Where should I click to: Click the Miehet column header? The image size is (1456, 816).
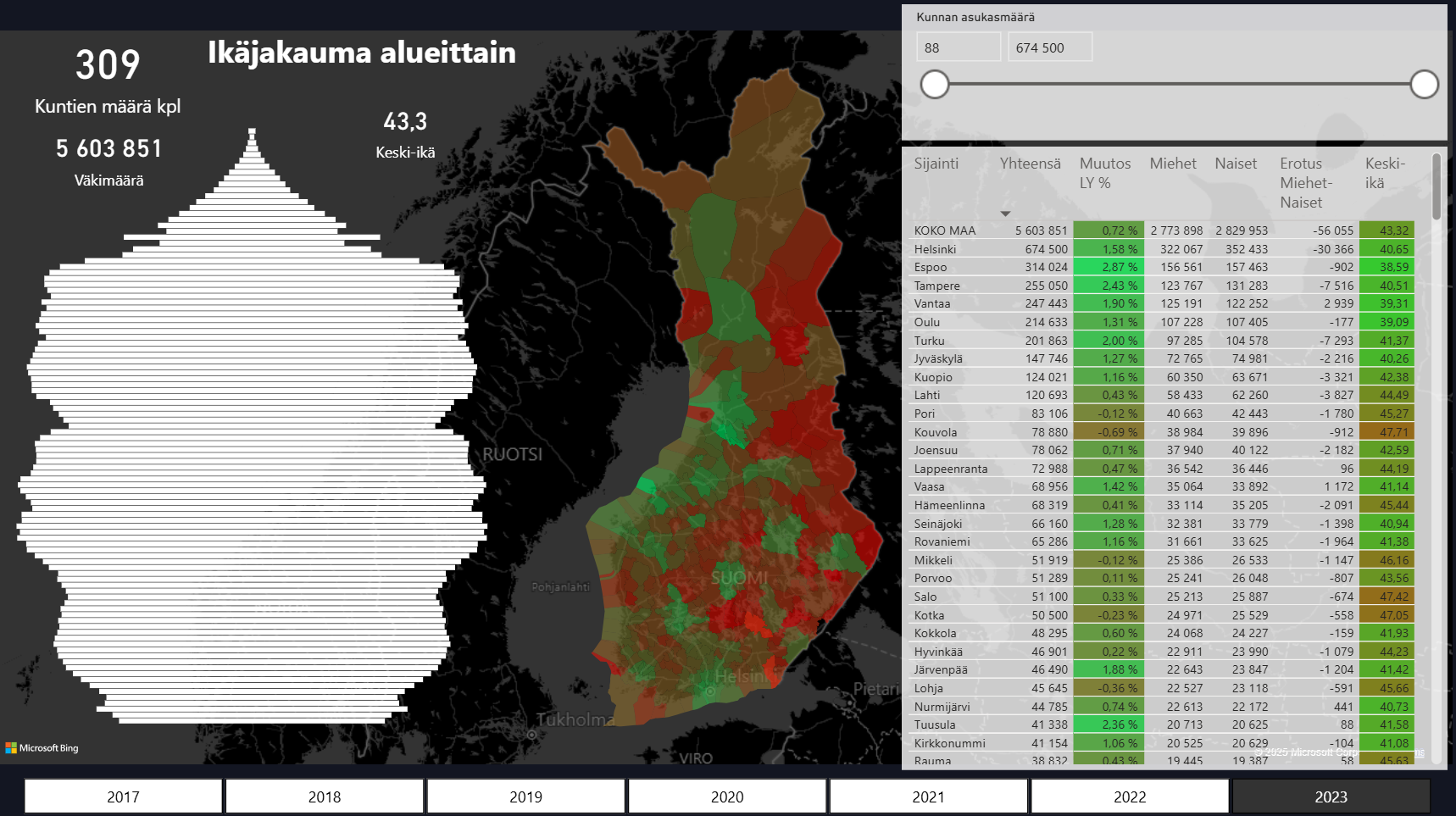[x=1173, y=164]
